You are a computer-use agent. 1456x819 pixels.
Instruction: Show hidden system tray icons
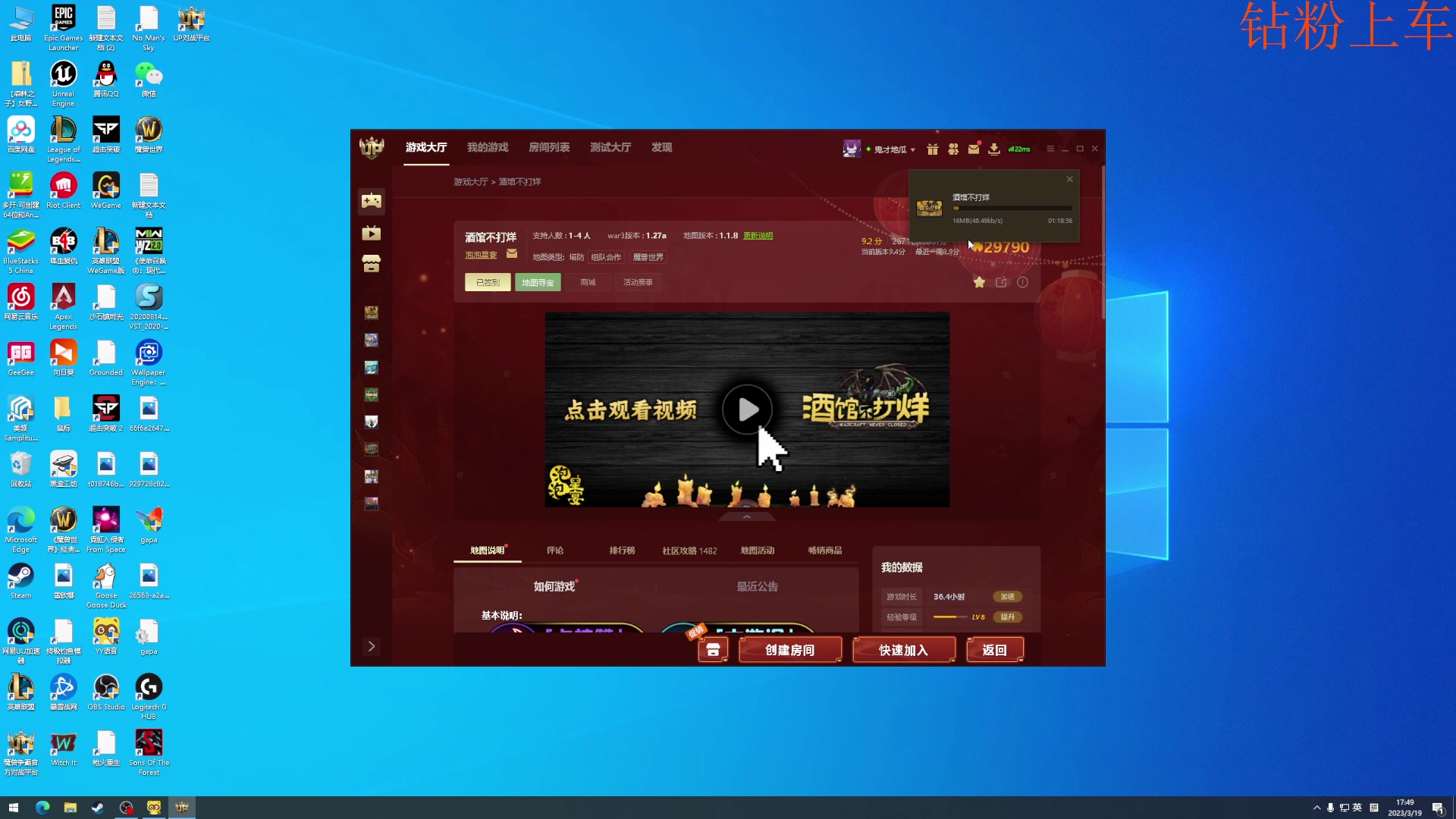point(1317,808)
